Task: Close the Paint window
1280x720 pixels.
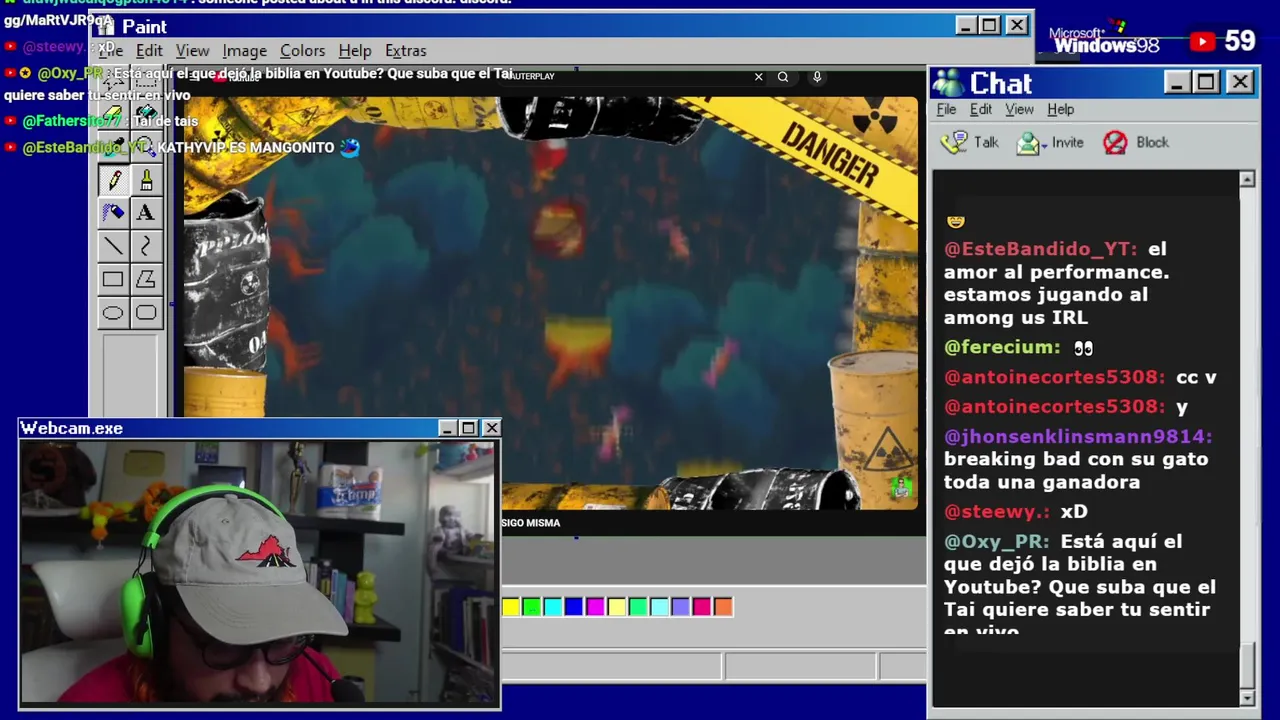Action: (x=1016, y=25)
